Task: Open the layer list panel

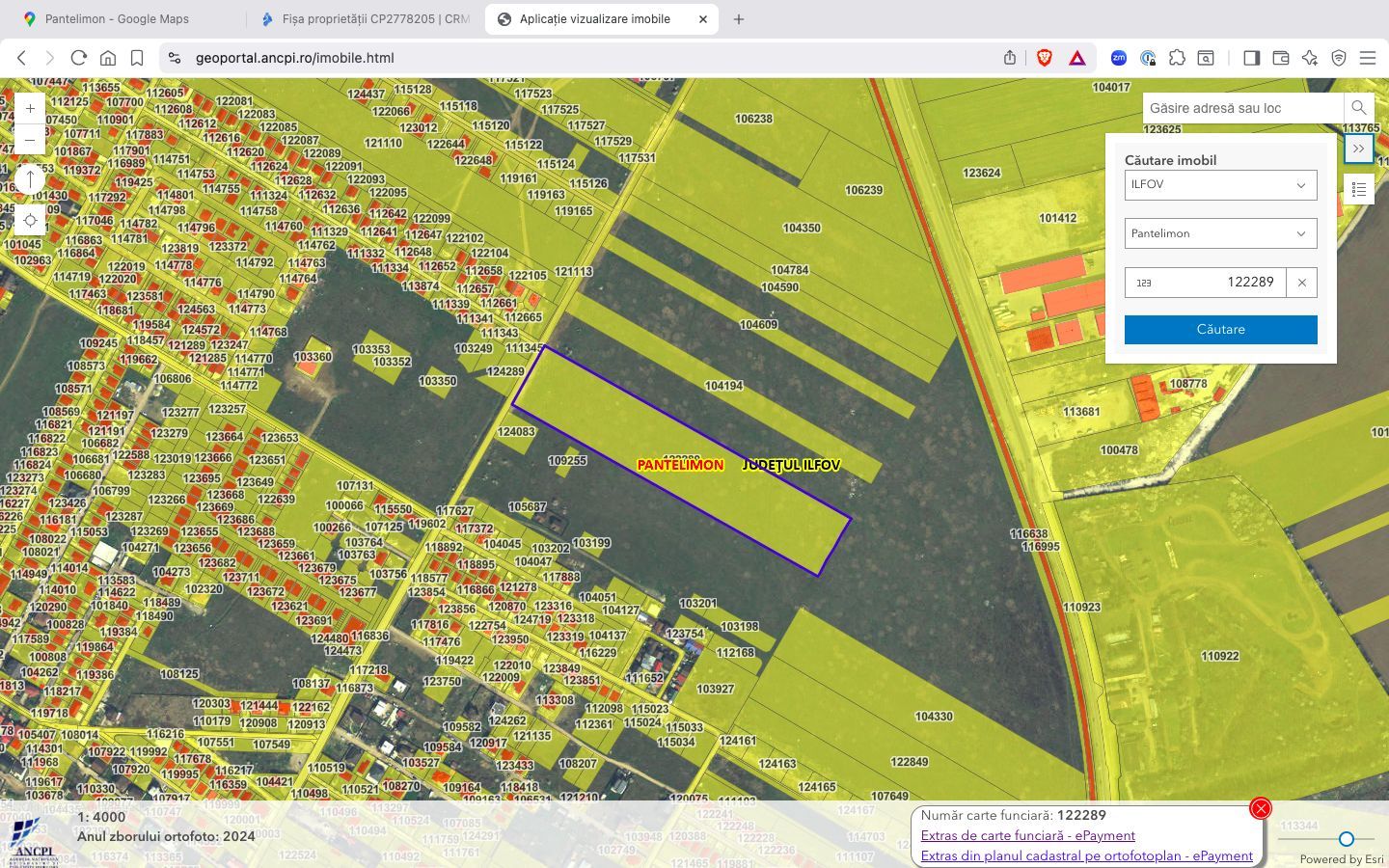Action: tap(1358, 189)
